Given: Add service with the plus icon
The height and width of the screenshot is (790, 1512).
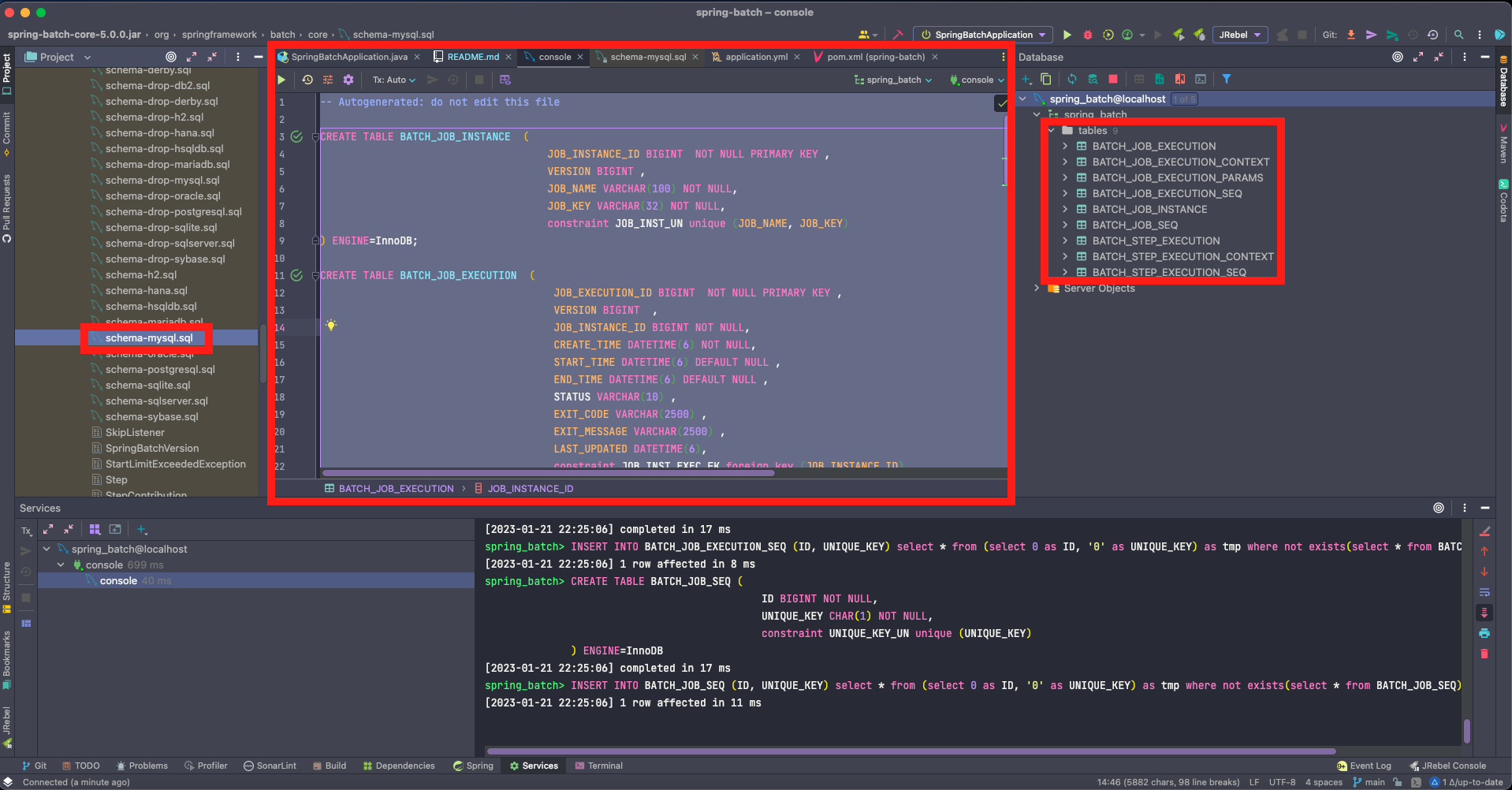Looking at the screenshot, I should [x=142, y=530].
